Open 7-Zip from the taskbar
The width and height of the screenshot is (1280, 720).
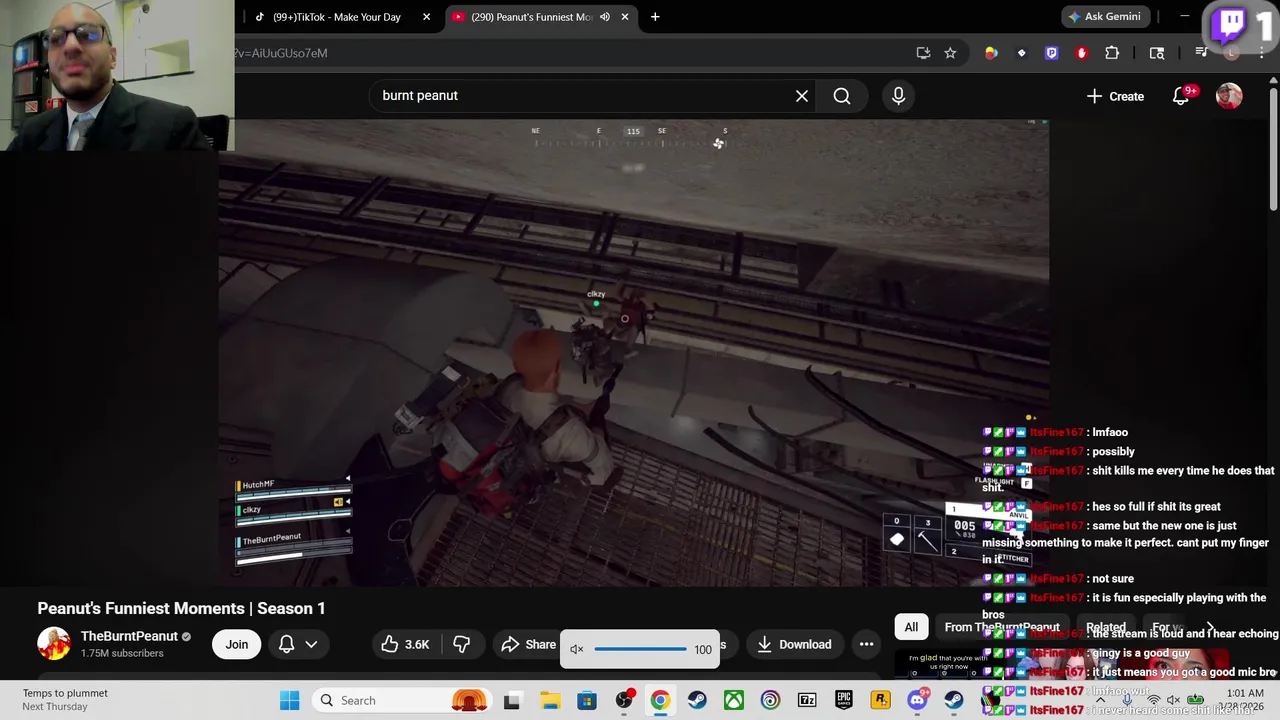pyautogui.click(x=807, y=700)
